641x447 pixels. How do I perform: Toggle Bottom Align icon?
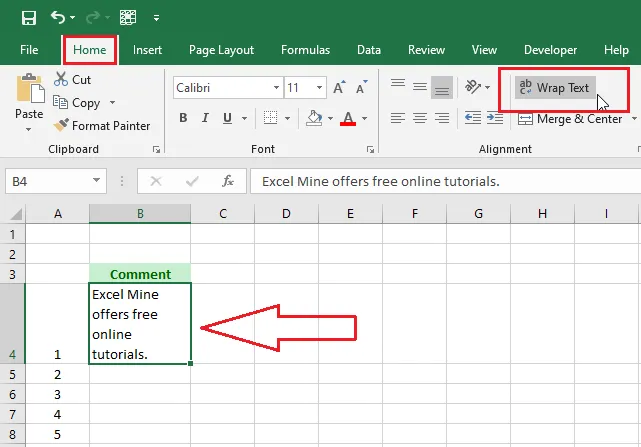click(x=442, y=87)
